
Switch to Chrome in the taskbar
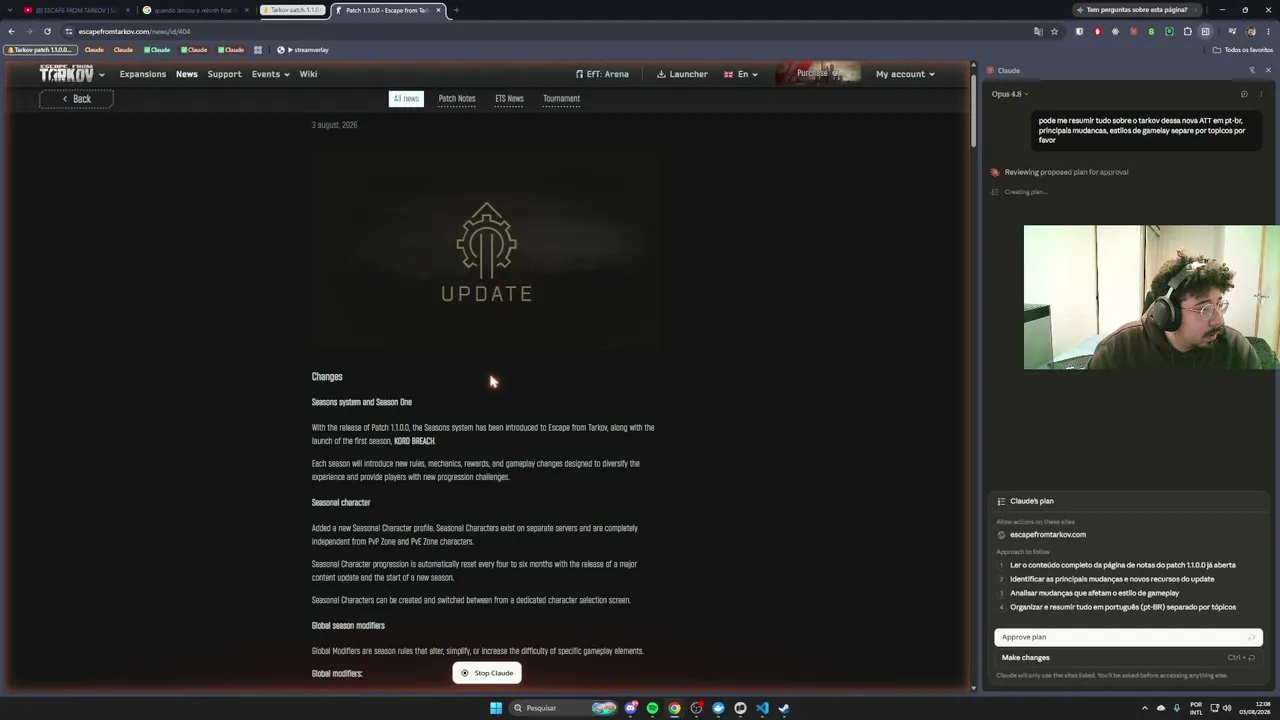tap(675, 708)
